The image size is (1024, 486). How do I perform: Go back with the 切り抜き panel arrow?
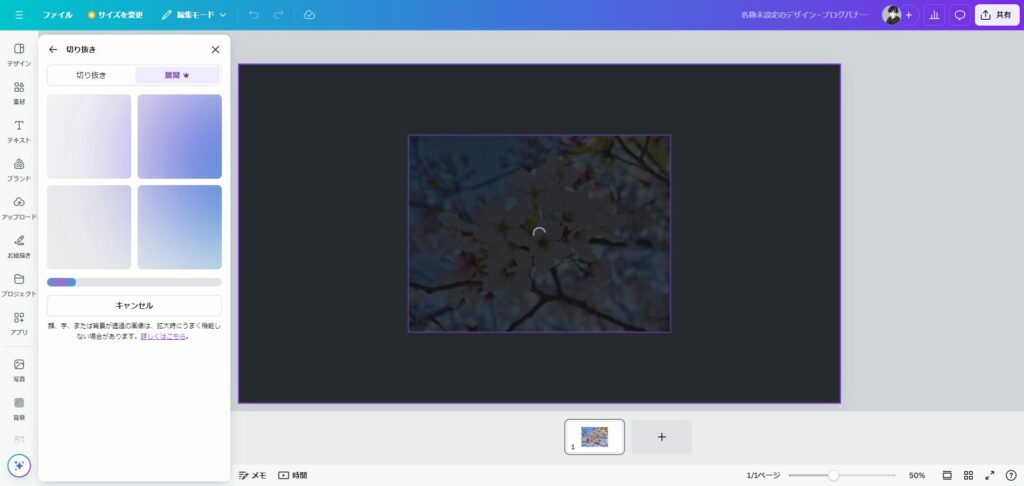[53, 49]
